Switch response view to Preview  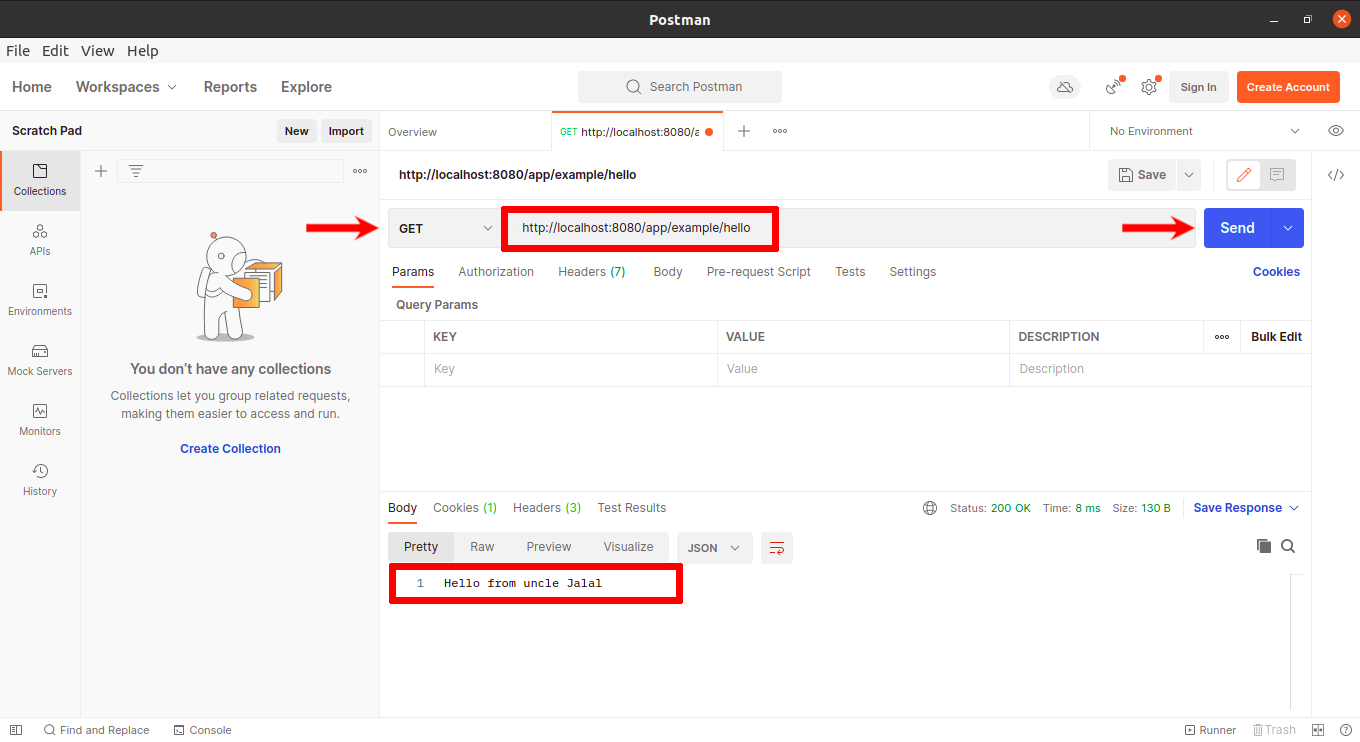pyautogui.click(x=549, y=547)
